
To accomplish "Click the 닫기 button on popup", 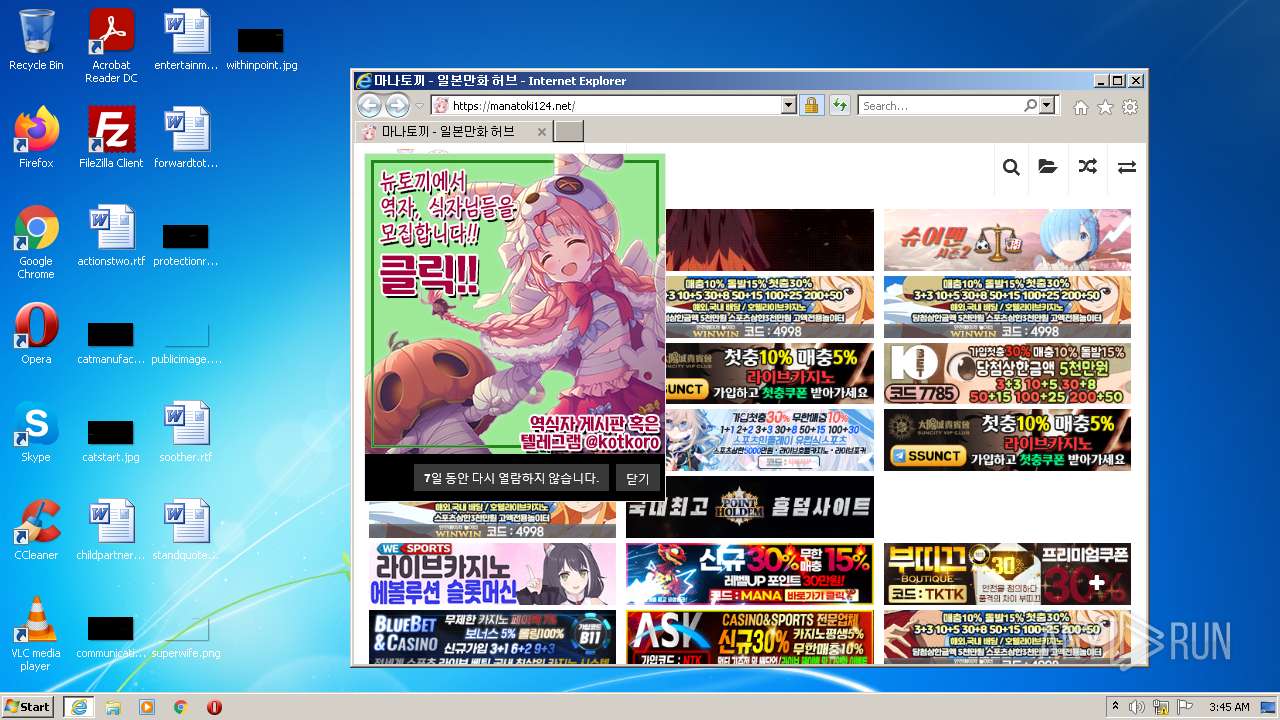I will coord(638,478).
